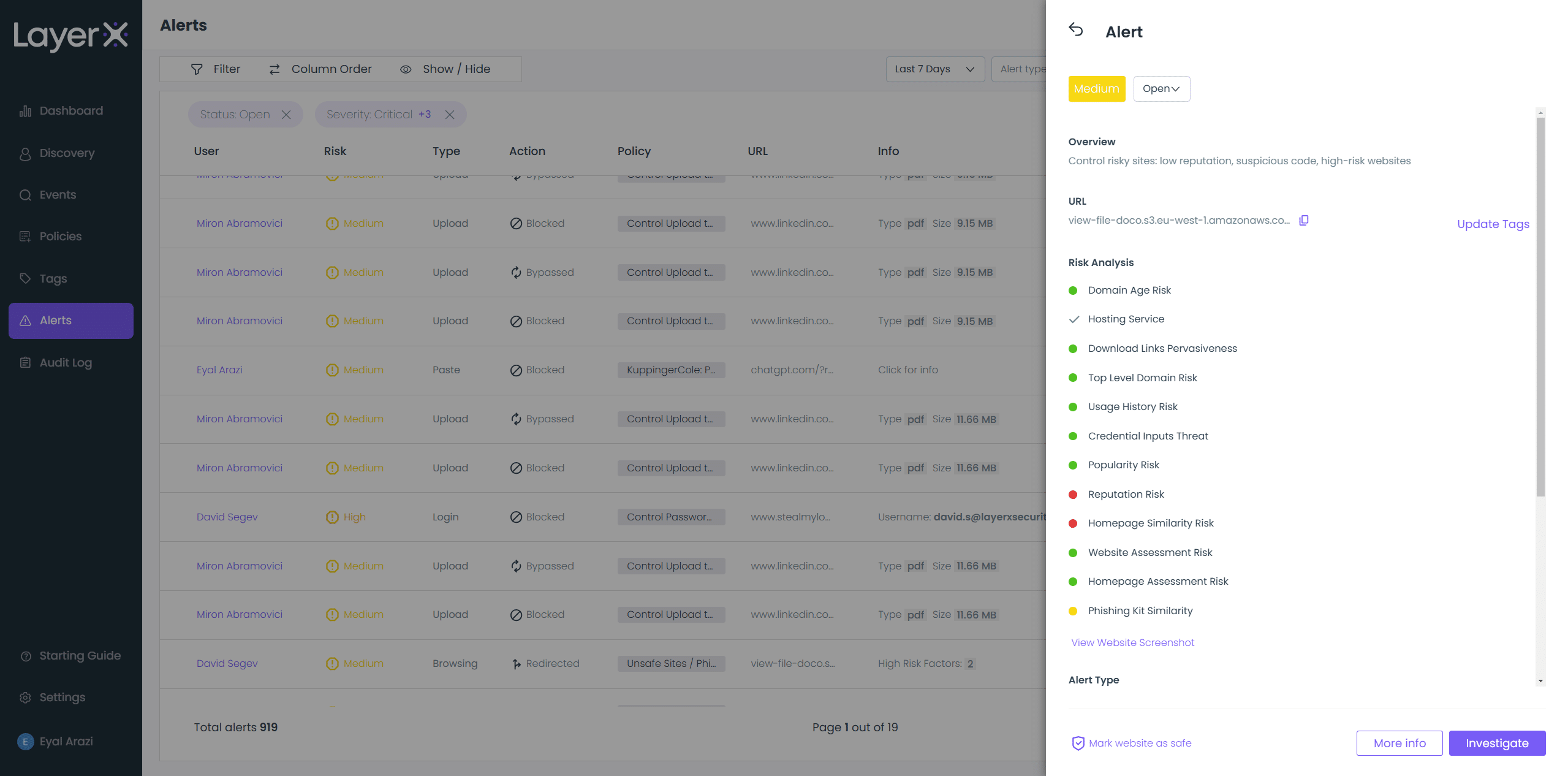Viewport: 1568px width, 776px height.
Task: Click the yellow Medium severity badge
Action: click(x=1096, y=89)
